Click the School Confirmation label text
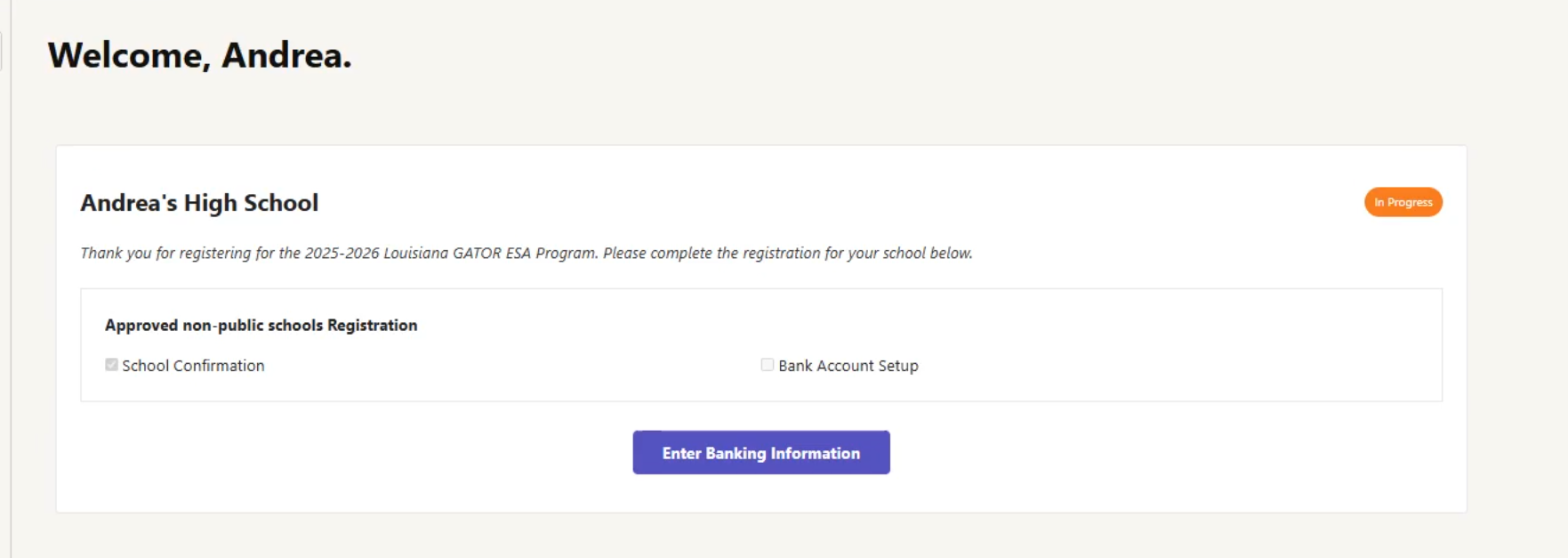Image resolution: width=1568 pixels, height=558 pixels. point(193,366)
